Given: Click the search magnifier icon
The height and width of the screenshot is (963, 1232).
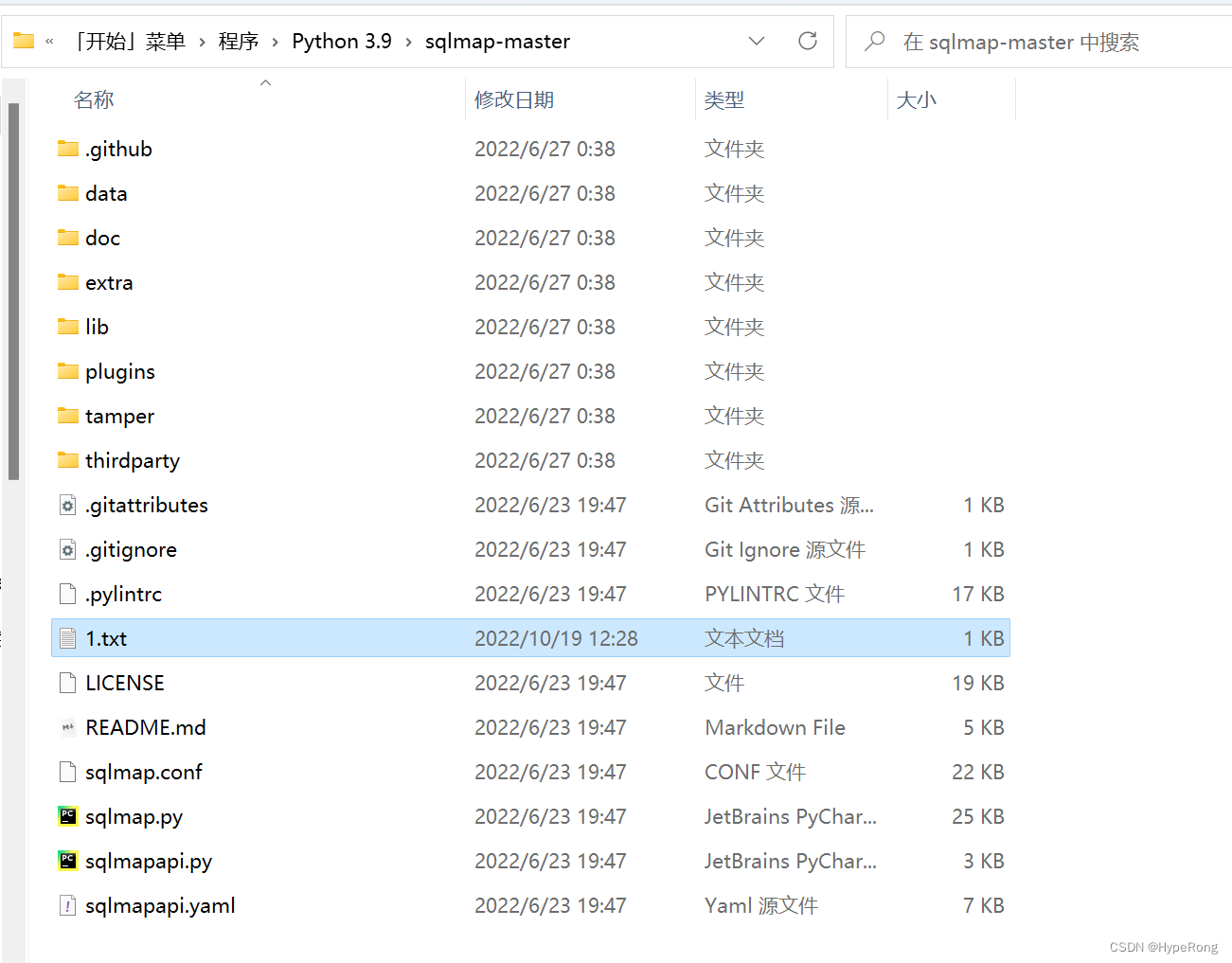Looking at the screenshot, I should pyautogui.click(x=875, y=41).
